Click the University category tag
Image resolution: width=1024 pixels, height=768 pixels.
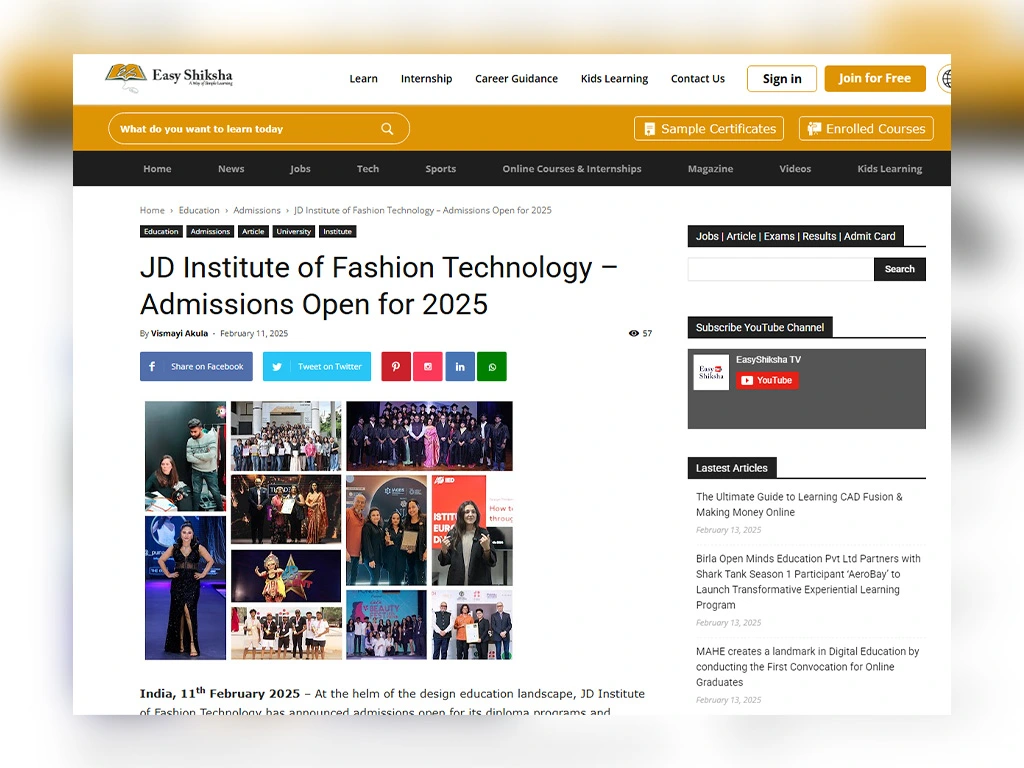293,231
